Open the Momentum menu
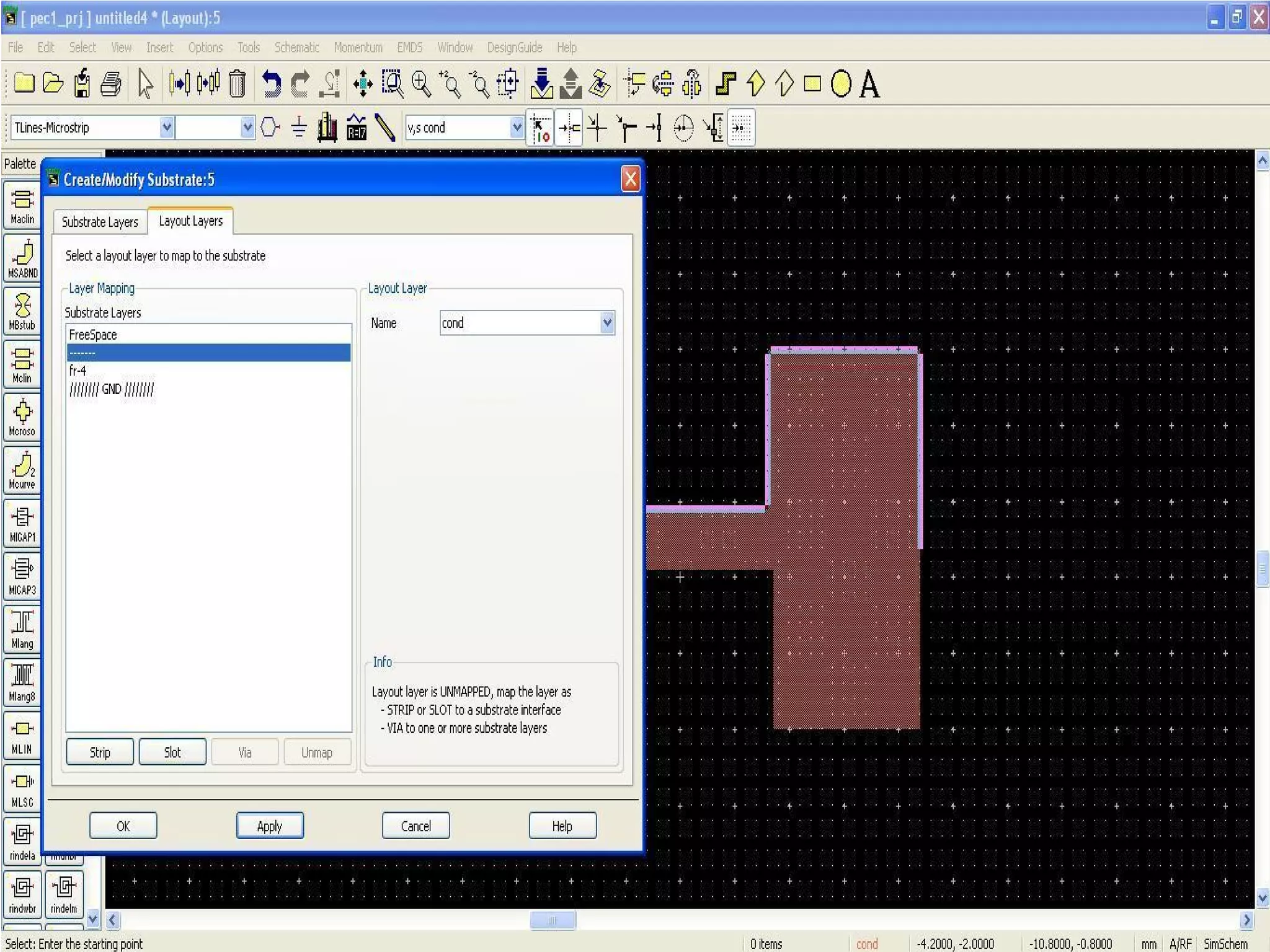The width and height of the screenshot is (1270, 952). (358, 48)
